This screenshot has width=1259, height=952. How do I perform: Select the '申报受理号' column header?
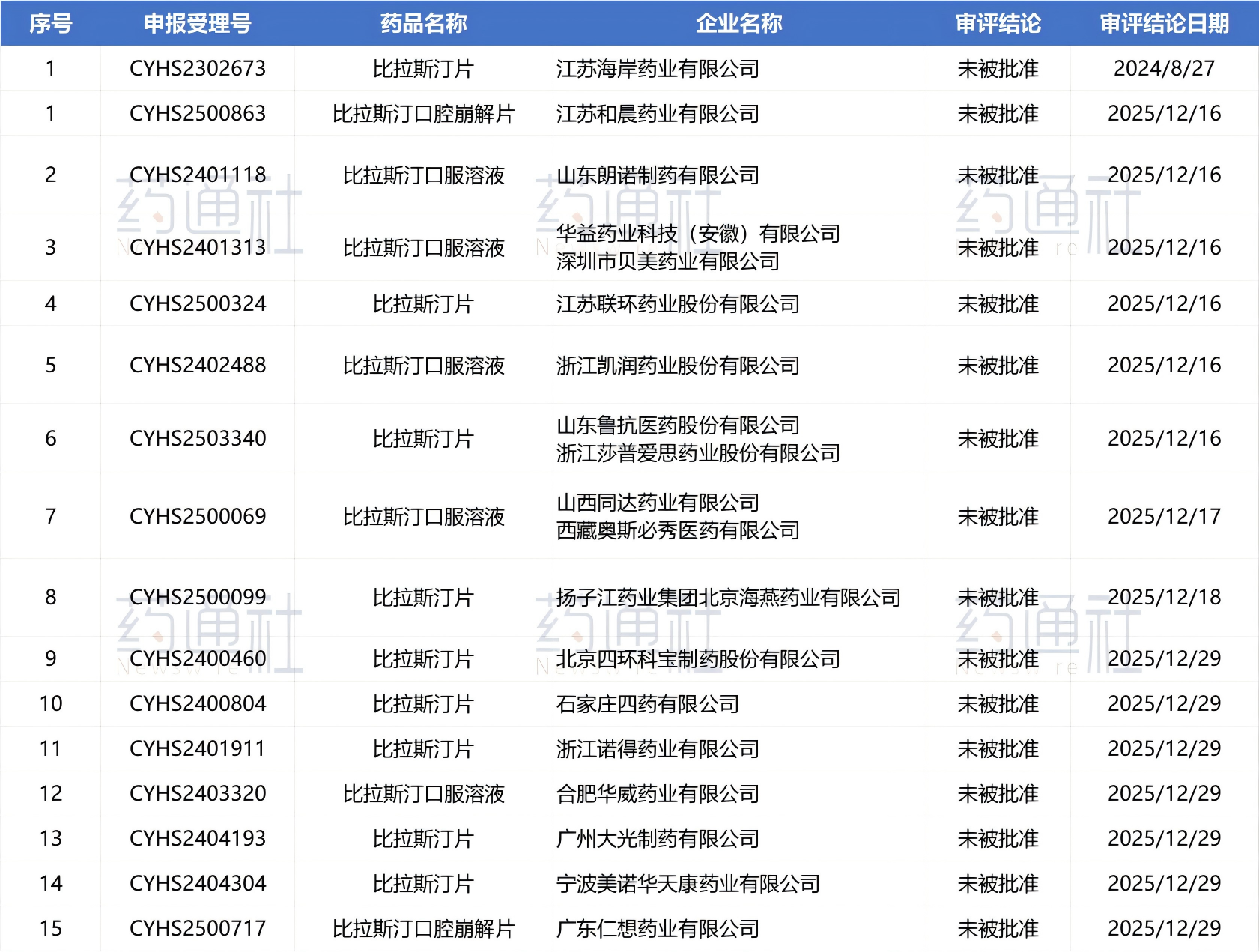click(x=198, y=24)
